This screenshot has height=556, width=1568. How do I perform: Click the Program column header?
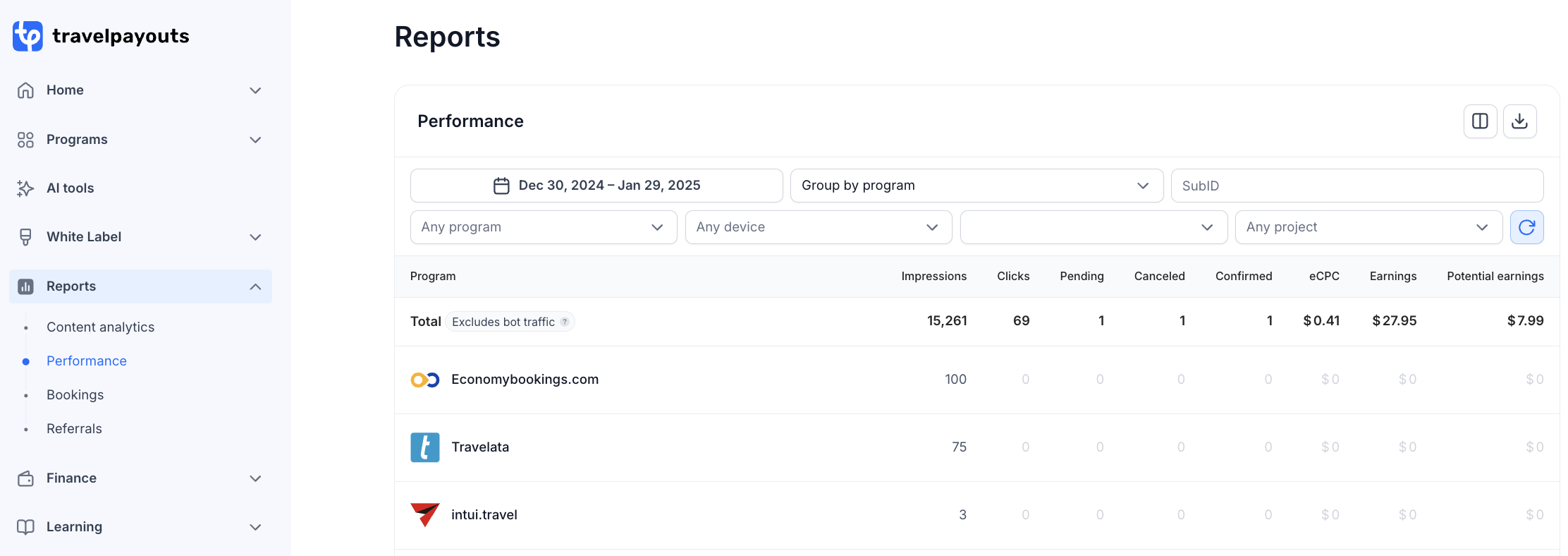(x=433, y=277)
